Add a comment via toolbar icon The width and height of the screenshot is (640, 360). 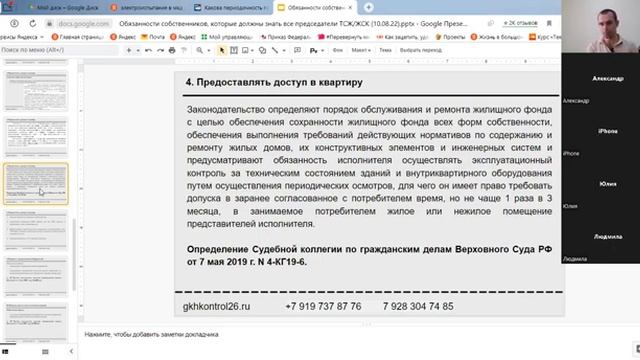[297, 50]
